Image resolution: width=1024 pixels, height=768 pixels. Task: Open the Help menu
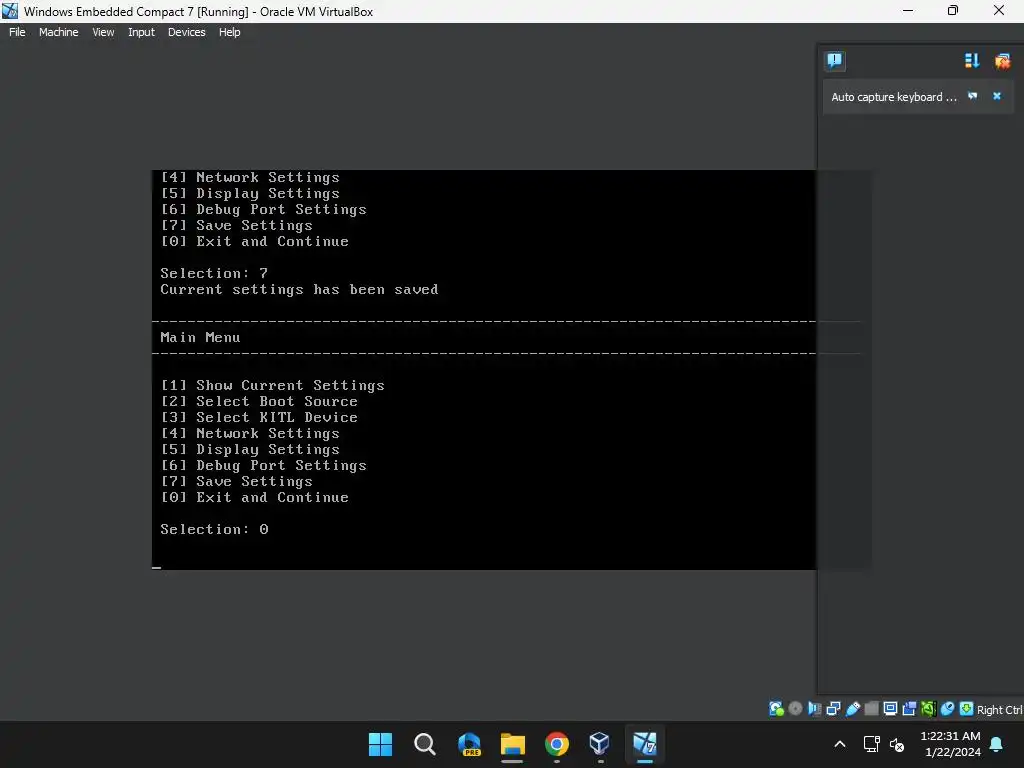point(229,32)
